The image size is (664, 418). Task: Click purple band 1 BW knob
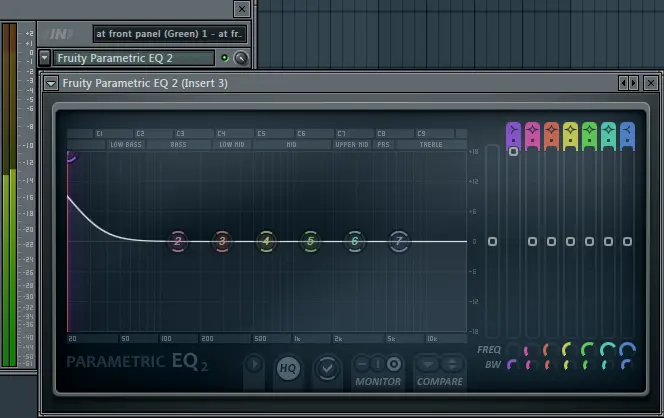512,365
